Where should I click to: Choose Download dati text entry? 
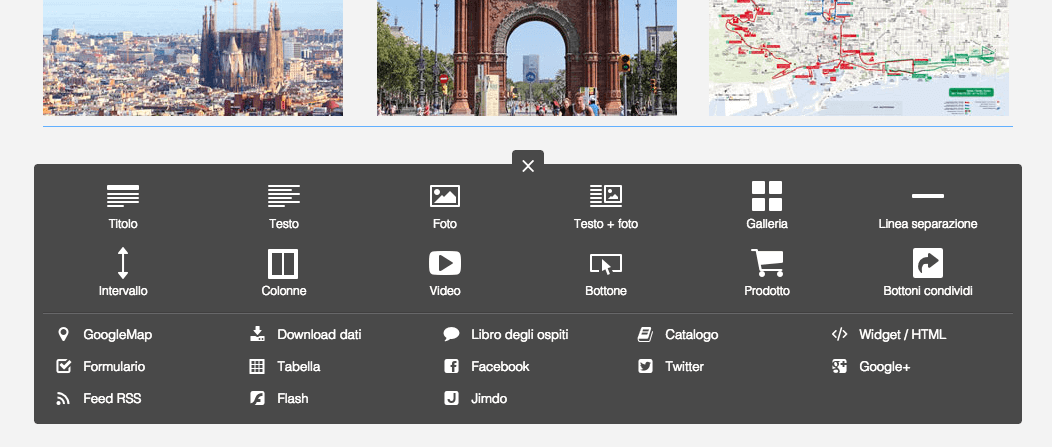pyautogui.click(x=319, y=334)
